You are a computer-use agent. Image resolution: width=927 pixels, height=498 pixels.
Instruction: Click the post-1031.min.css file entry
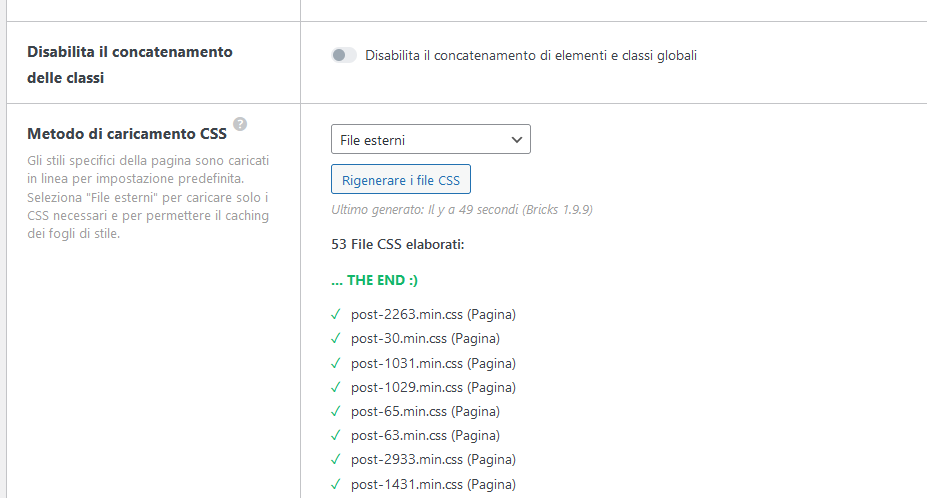[x=433, y=363]
